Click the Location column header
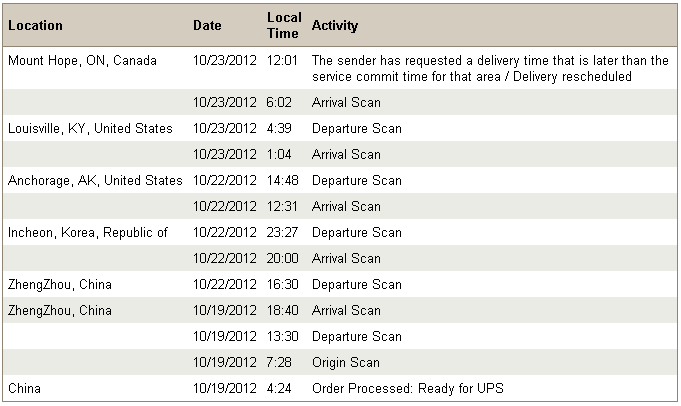Viewport: 681px width, 406px height. point(35,25)
